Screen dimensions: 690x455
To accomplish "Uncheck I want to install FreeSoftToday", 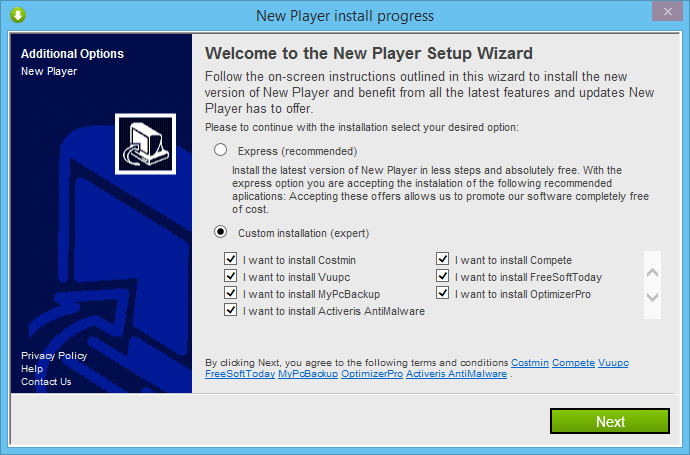I will click(443, 276).
